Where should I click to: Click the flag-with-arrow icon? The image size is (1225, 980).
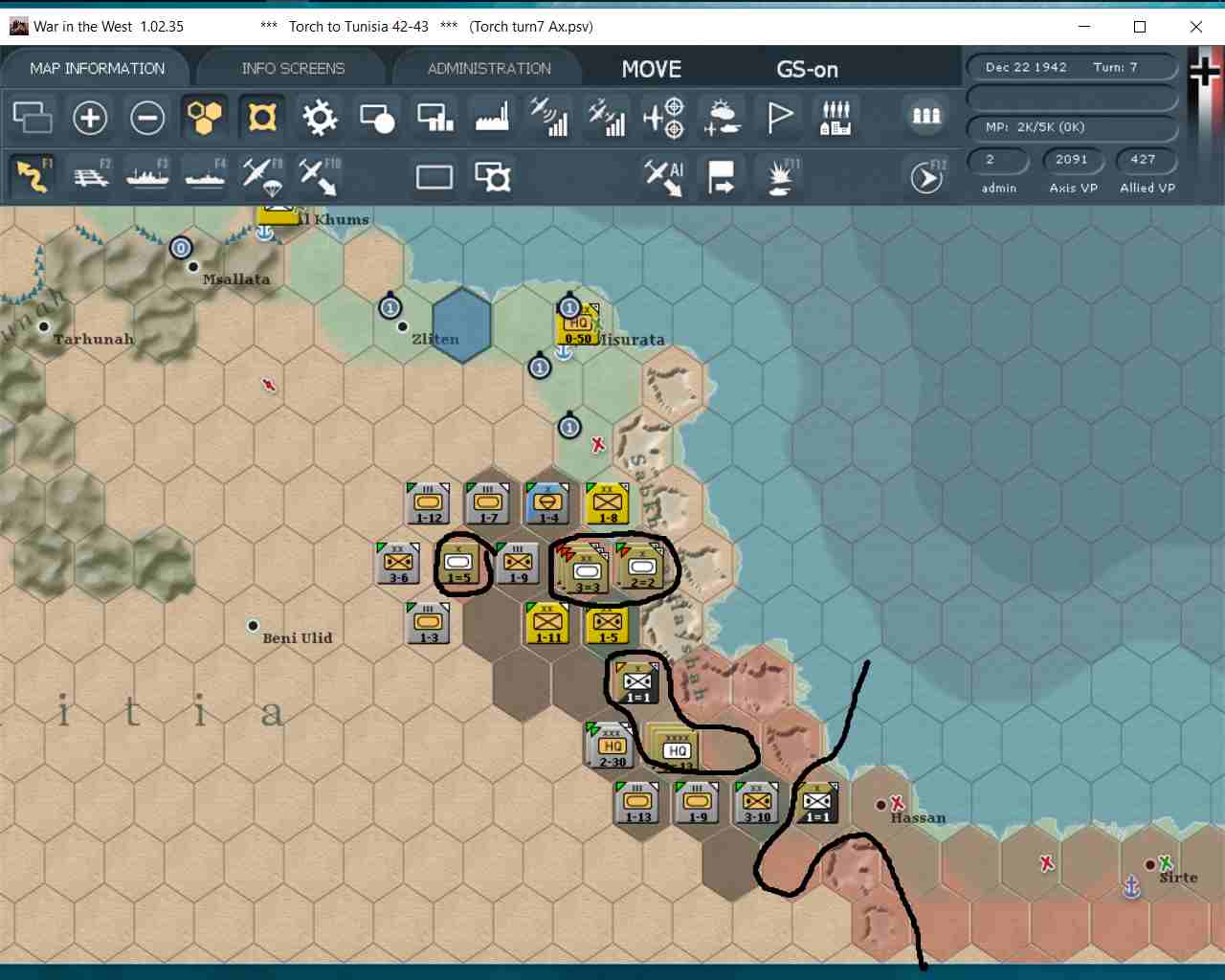coord(722,177)
